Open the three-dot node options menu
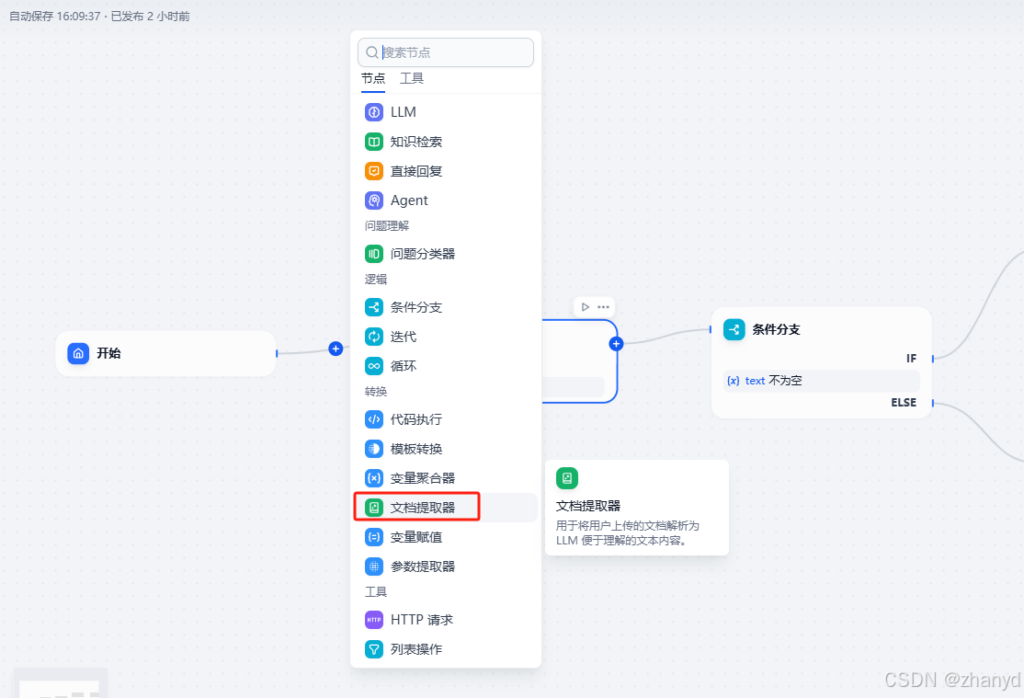Viewport: 1024px width, 698px height. 603,307
